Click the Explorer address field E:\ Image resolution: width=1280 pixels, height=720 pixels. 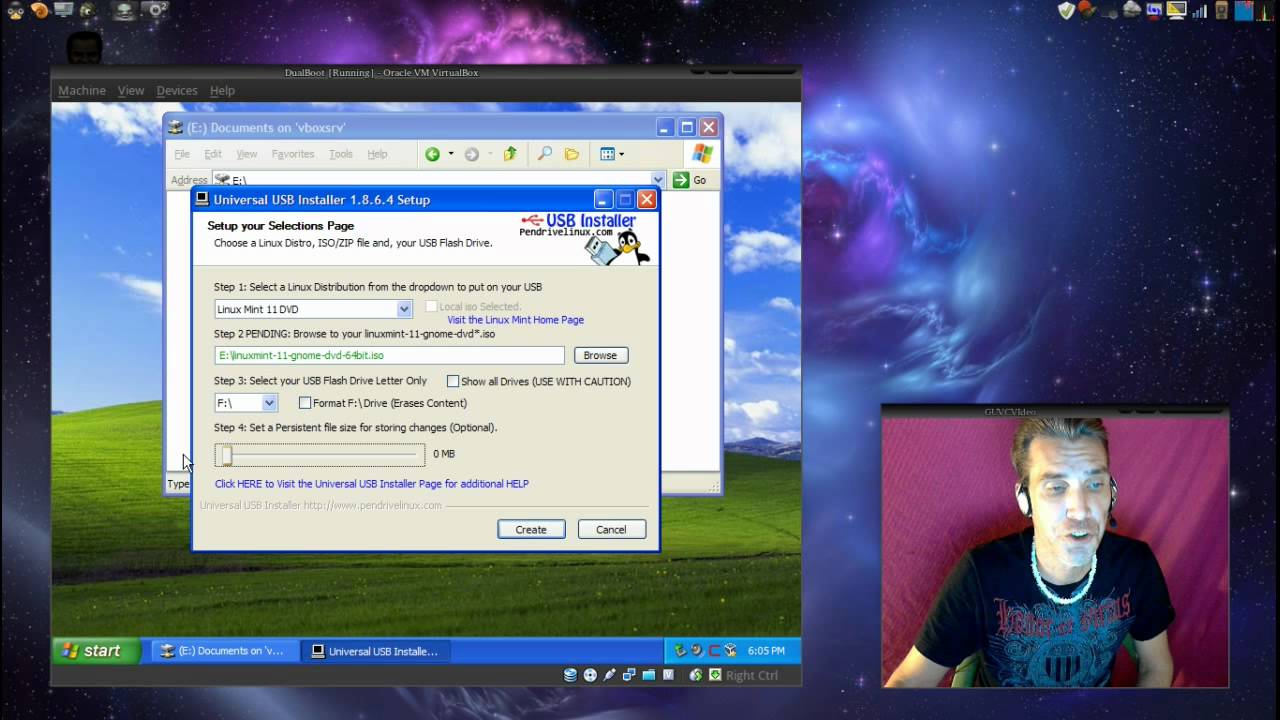[x=432, y=180]
